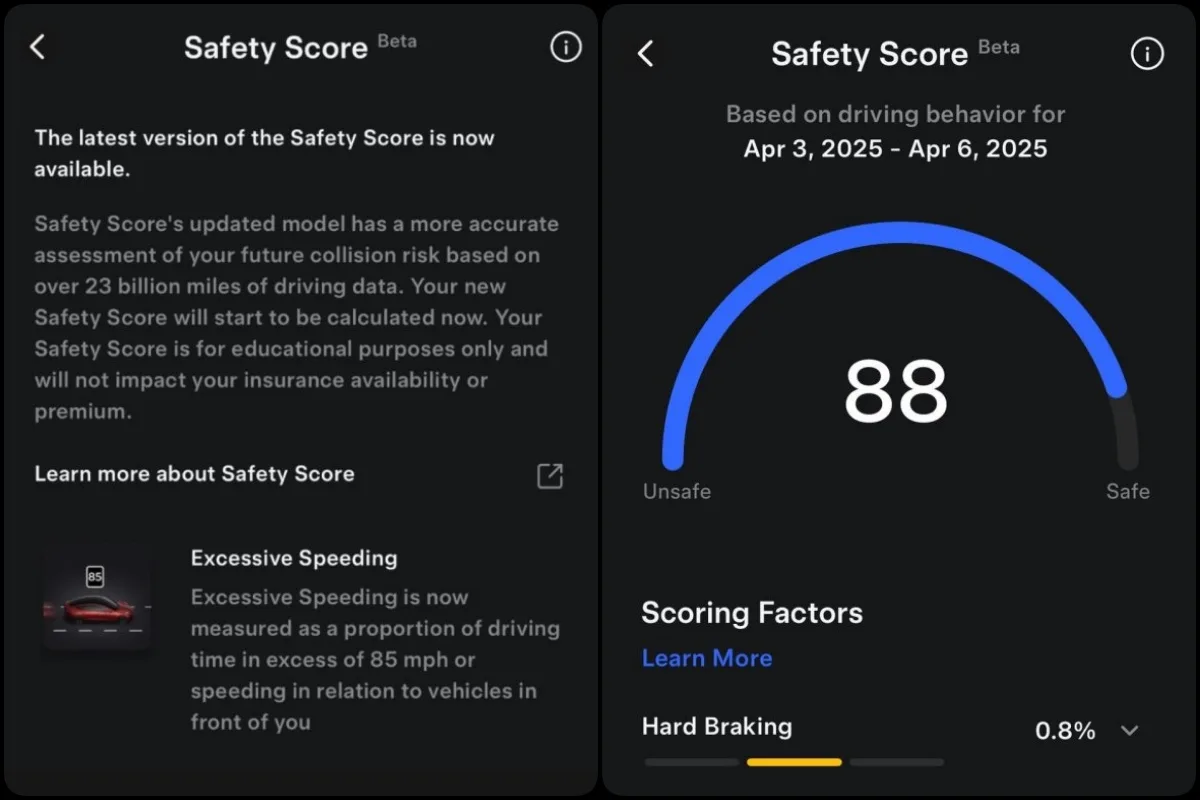Collapse the Hard Braking details chevron

pos(1129,730)
